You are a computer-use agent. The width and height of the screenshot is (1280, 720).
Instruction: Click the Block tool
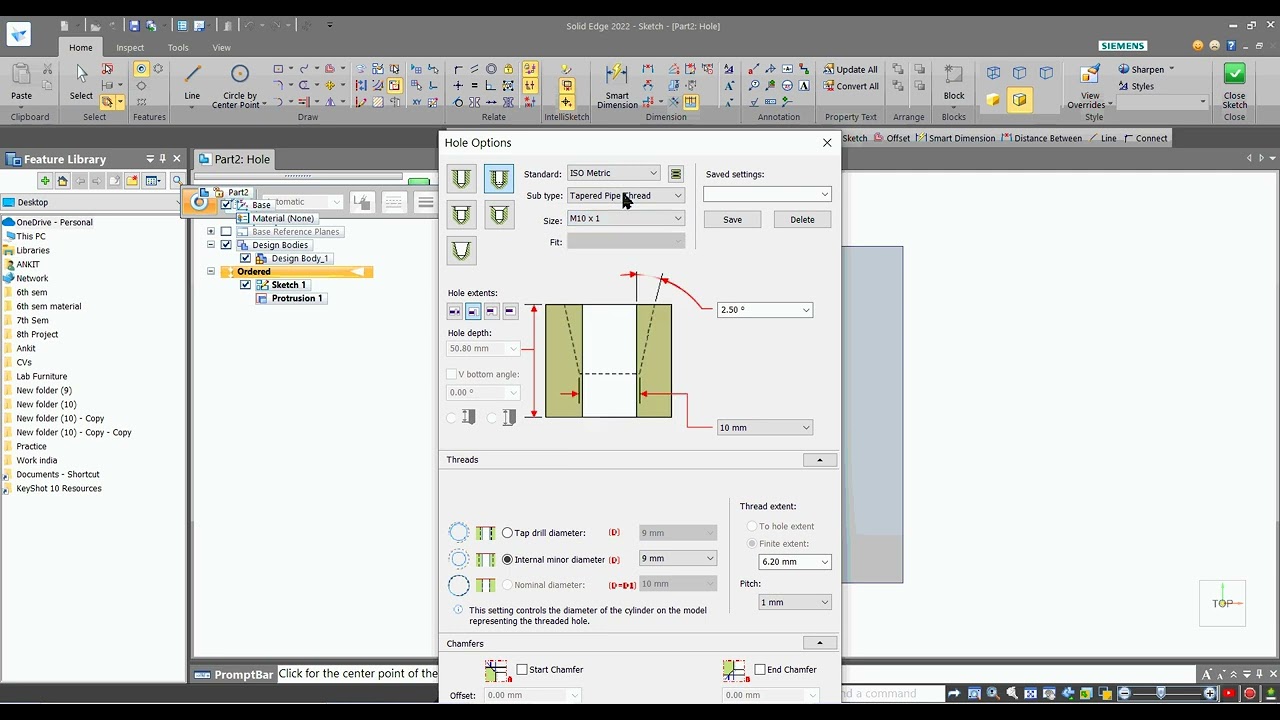pyautogui.click(x=954, y=82)
